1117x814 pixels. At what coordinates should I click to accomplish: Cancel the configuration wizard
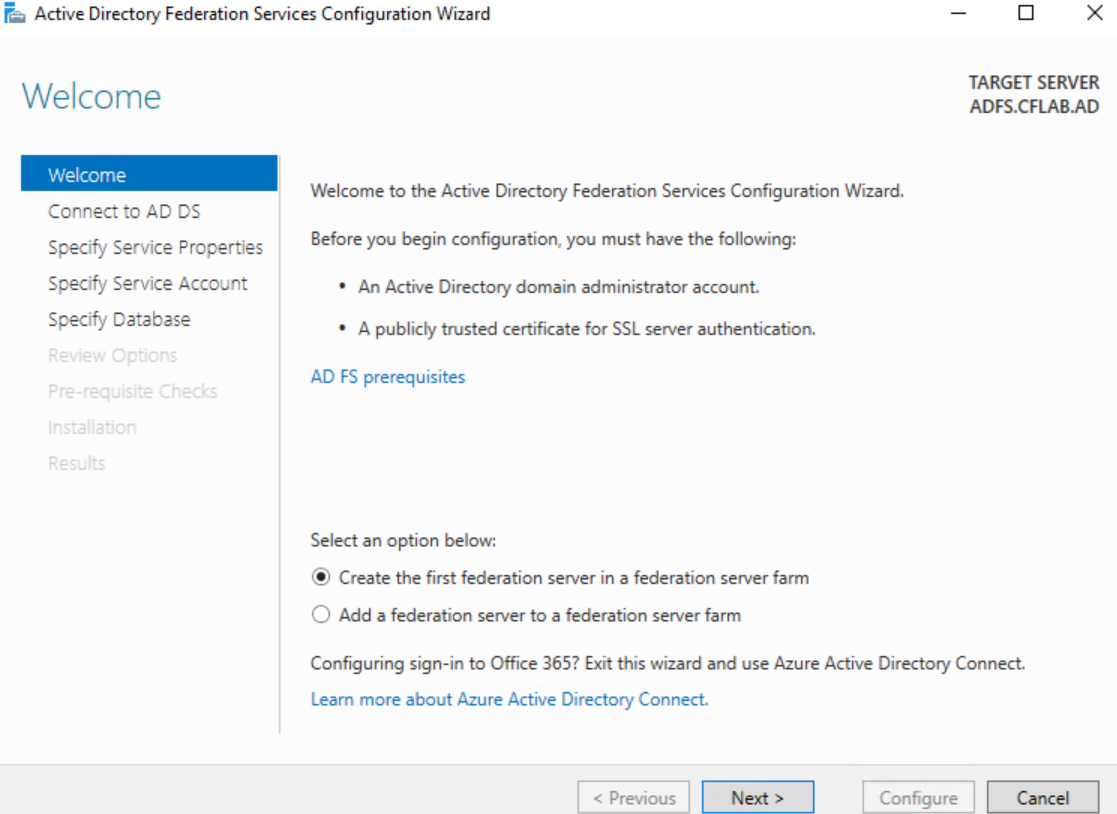1042,797
